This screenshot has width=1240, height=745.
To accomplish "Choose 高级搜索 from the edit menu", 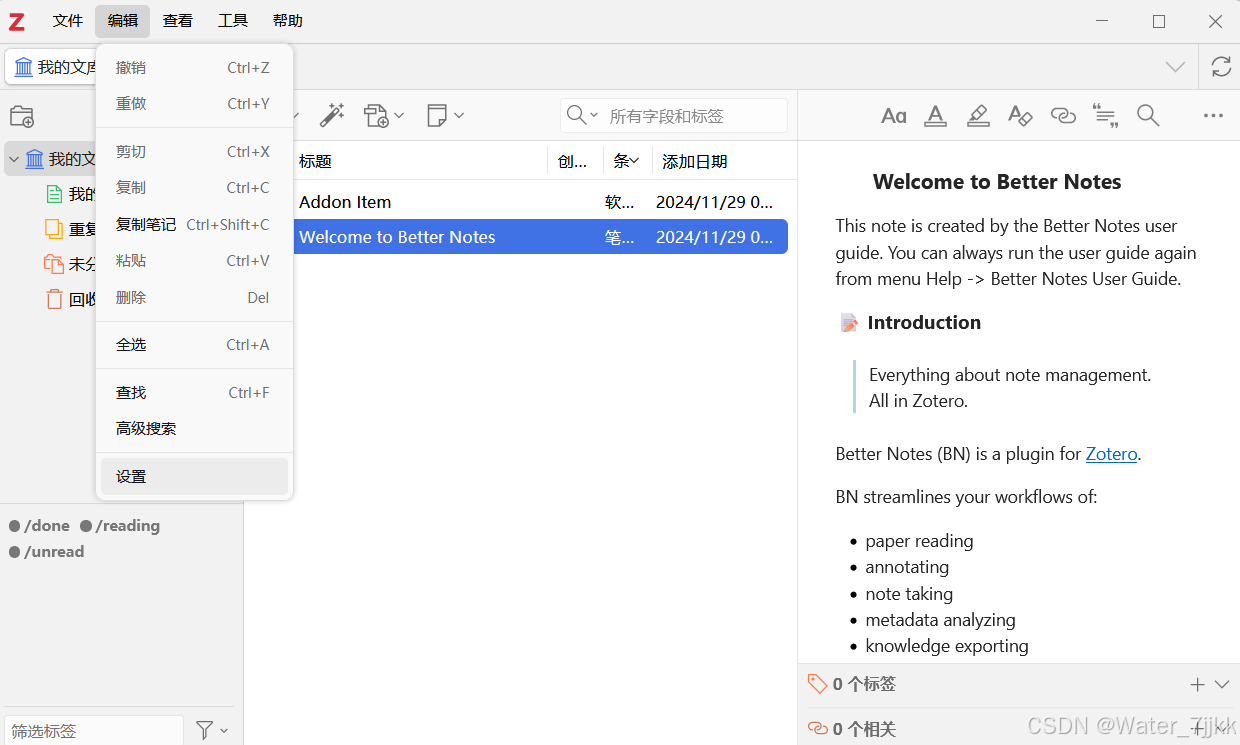I will coord(194,428).
